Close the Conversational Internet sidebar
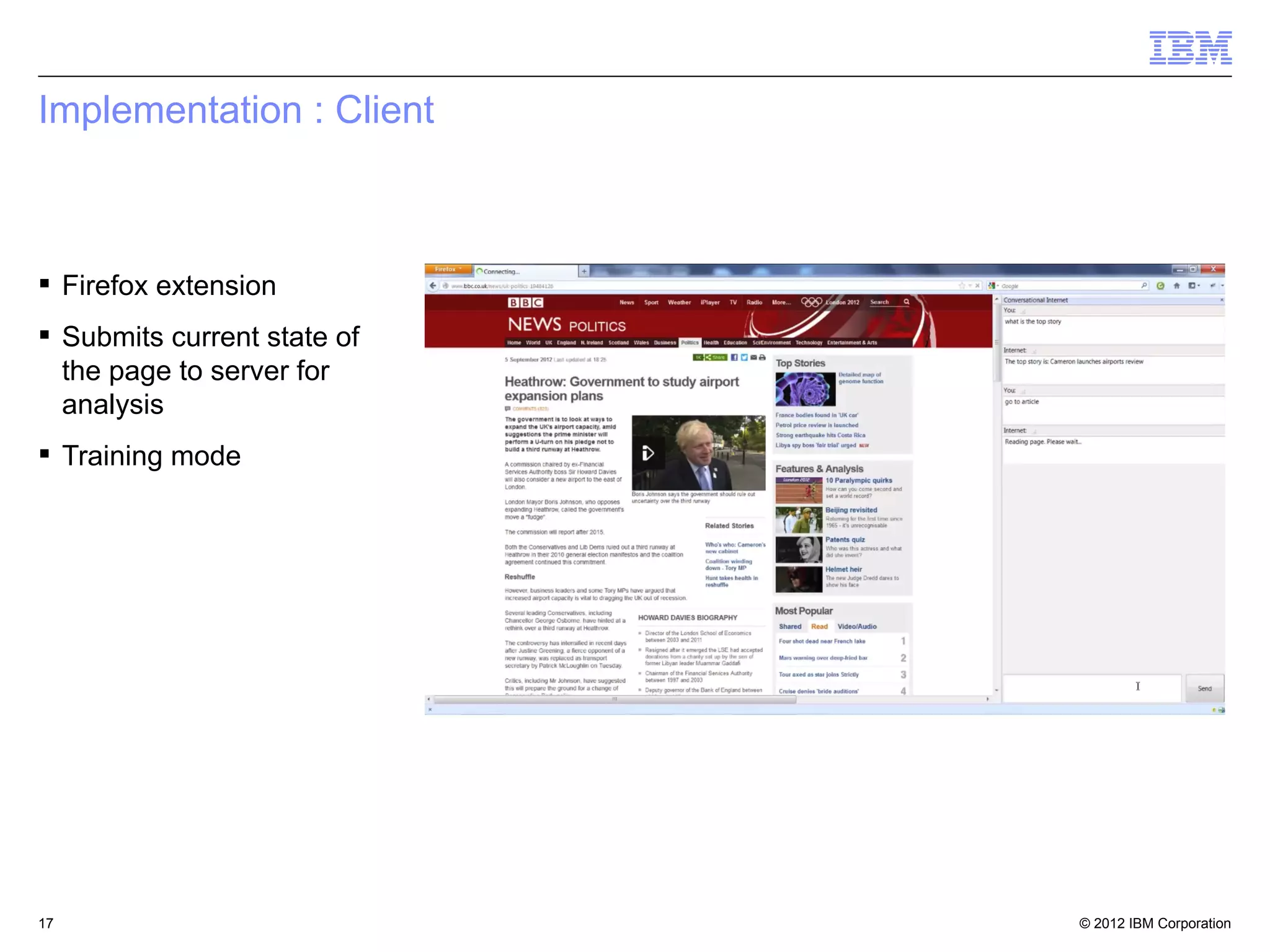 coord(1222,300)
